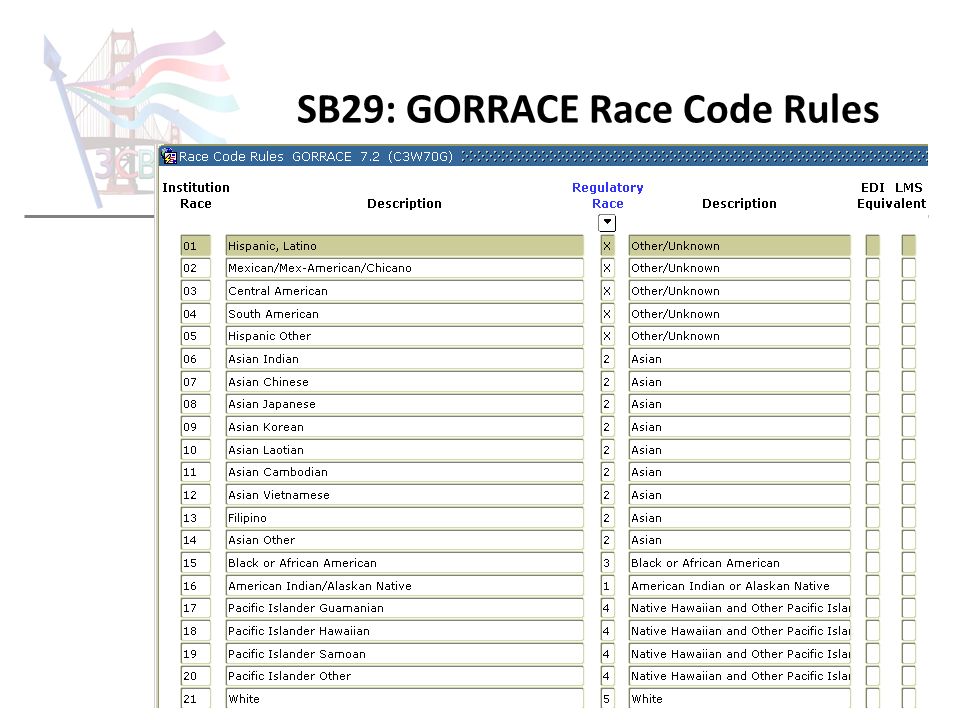Viewport: 960px width, 720px height.
Task: Click 'Other/Unknown' regulatory description in row 05
Action: [x=740, y=336]
